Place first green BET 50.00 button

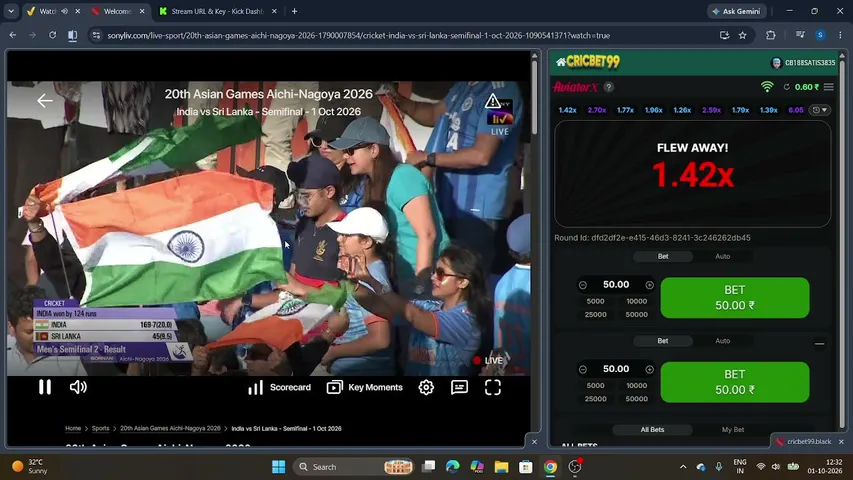coord(734,298)
